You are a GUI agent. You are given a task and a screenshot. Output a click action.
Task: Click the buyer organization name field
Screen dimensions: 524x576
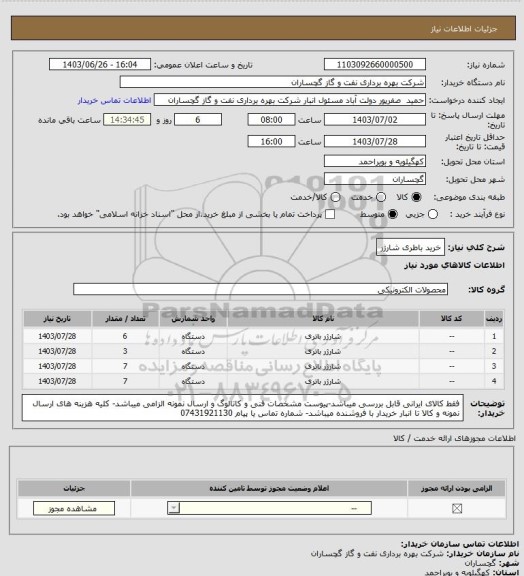click(273, 82)
